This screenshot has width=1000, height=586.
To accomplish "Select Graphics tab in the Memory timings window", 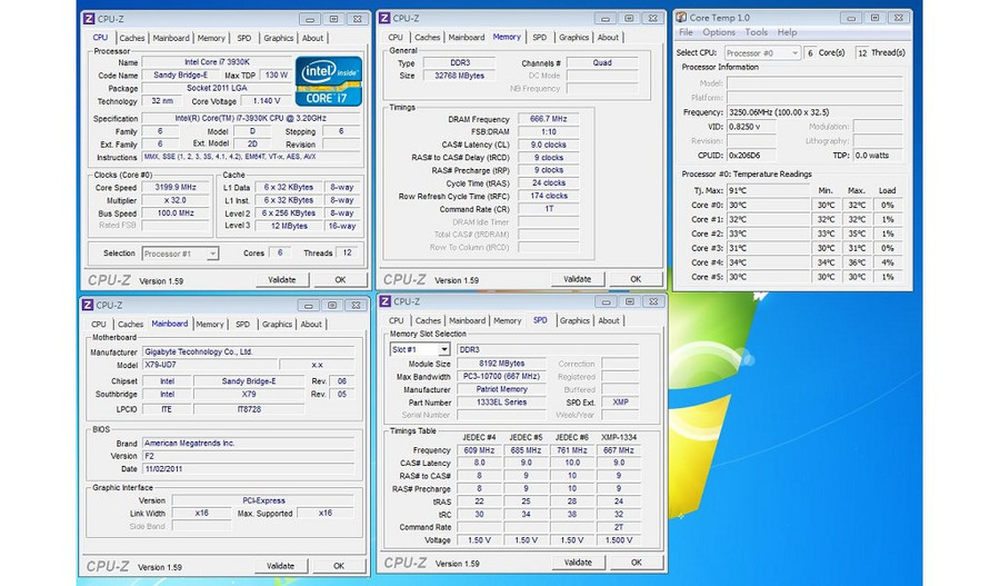I will pyautogui.click(x=574, y=37).
